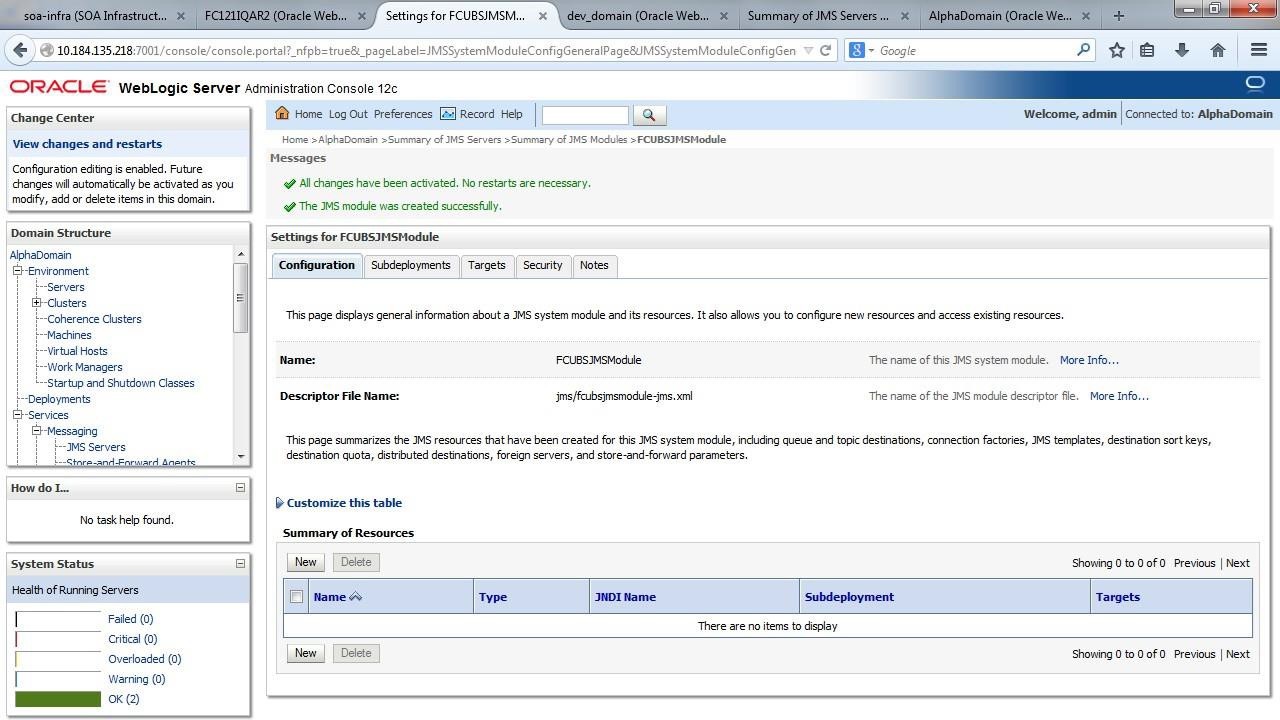The height and width of the screenshot is (720, 1280).
Task: Click the Failed (0) status link
Action: click(130, 619)
